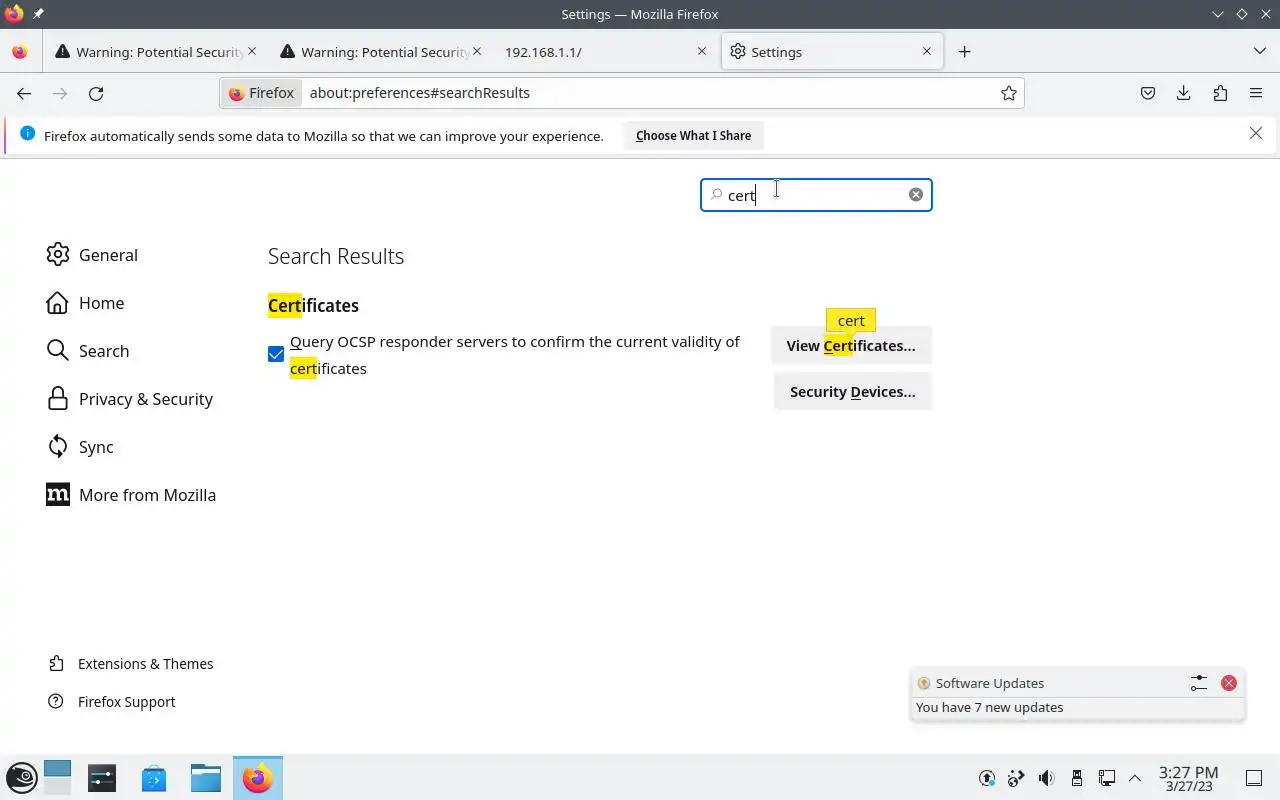
Task: Open Software Updates notification settings icon
Action: (x=1199, y=683)
